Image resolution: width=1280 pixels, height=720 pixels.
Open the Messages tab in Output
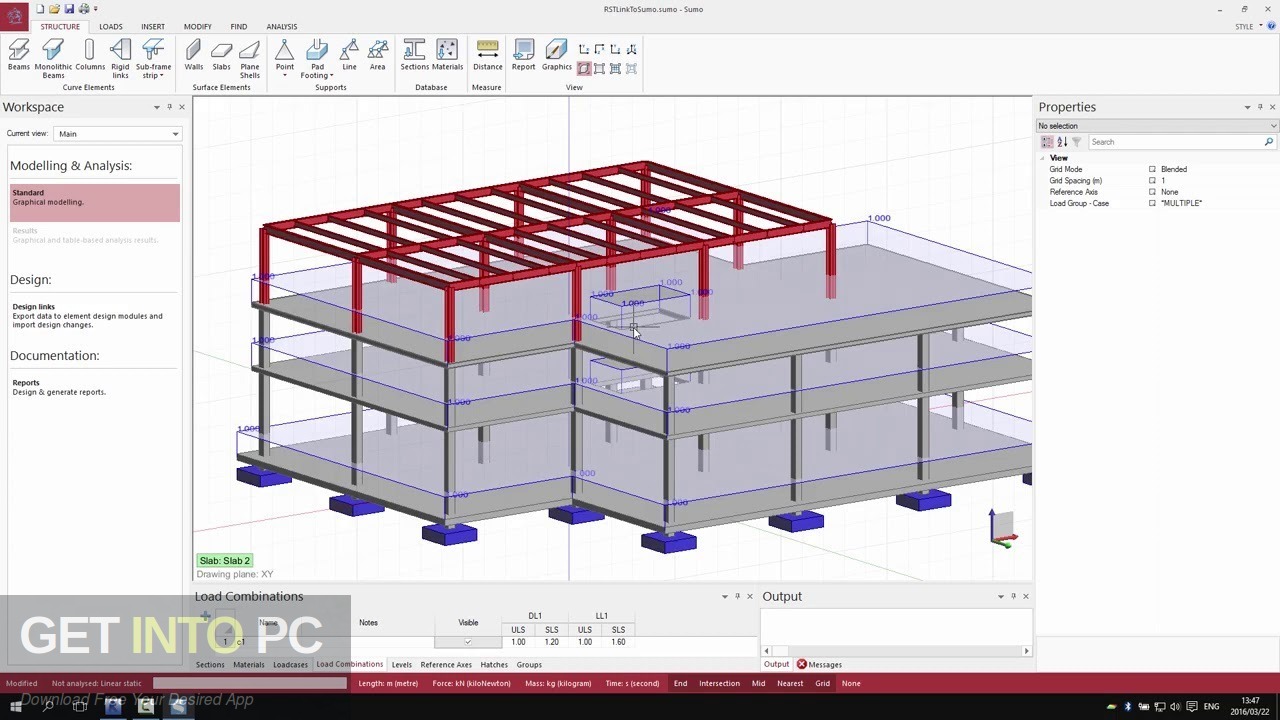click(819, 665)
